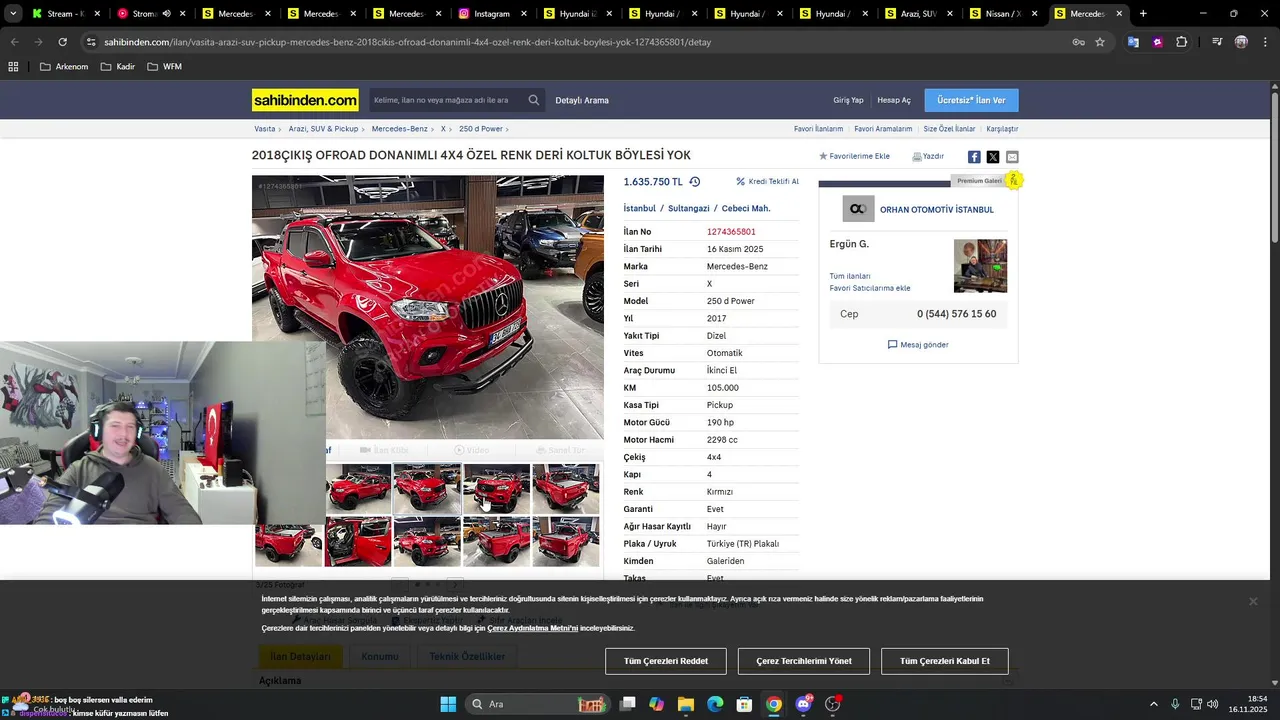Share listing by email icon
This screenshot has width=1280, height=720.
[x=1012, y=157]
